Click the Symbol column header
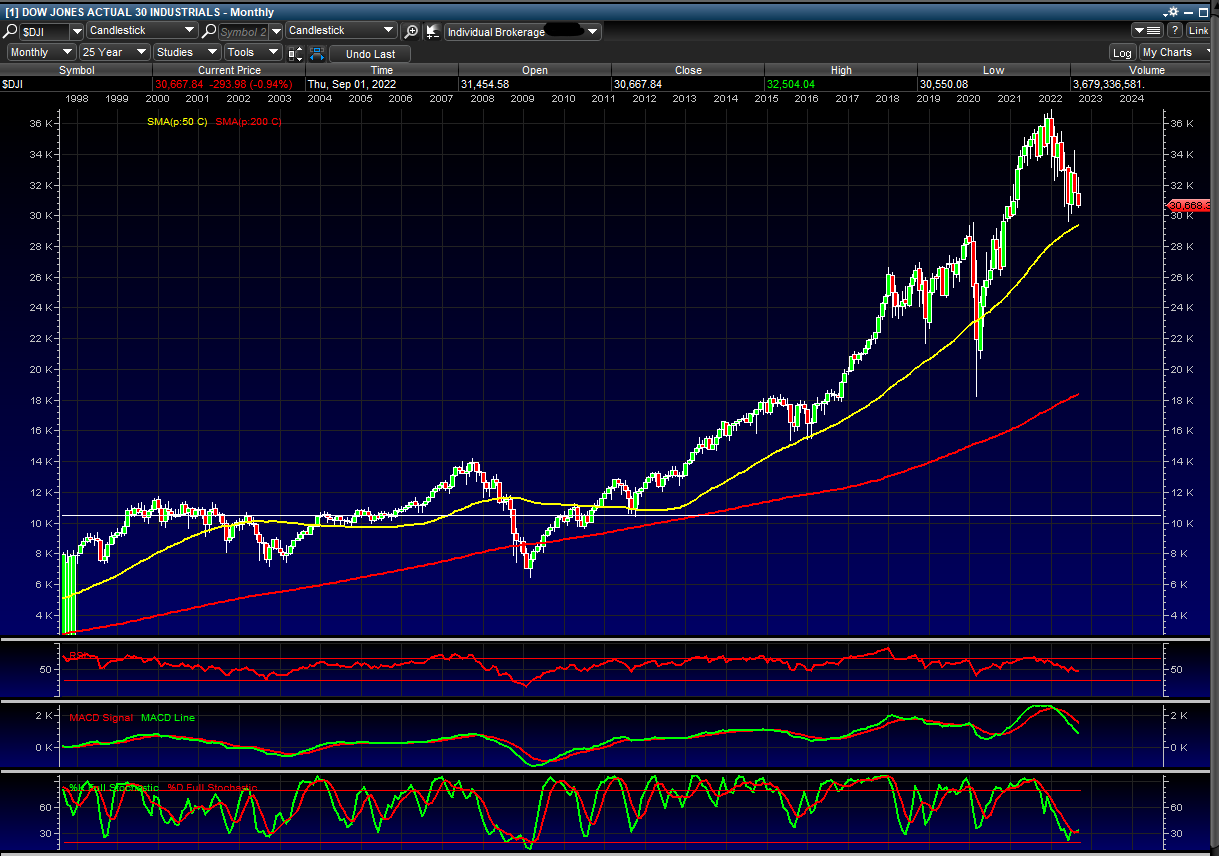This screenshot has height=856, width=1219. point(77,70)
